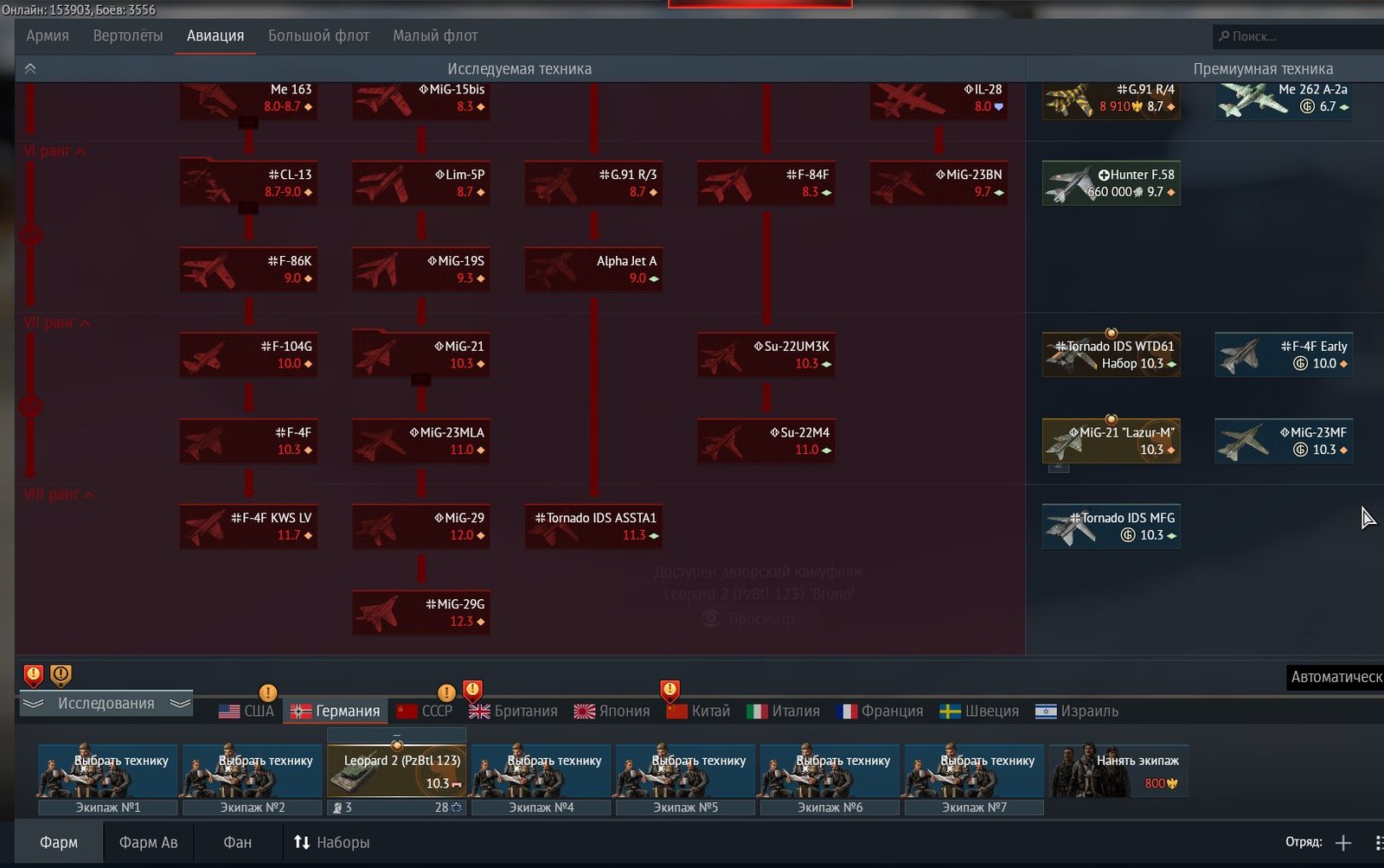Select CL-13 aircraft group card
This screenshot has height=868, width=1384.
(x=248, y=183)
